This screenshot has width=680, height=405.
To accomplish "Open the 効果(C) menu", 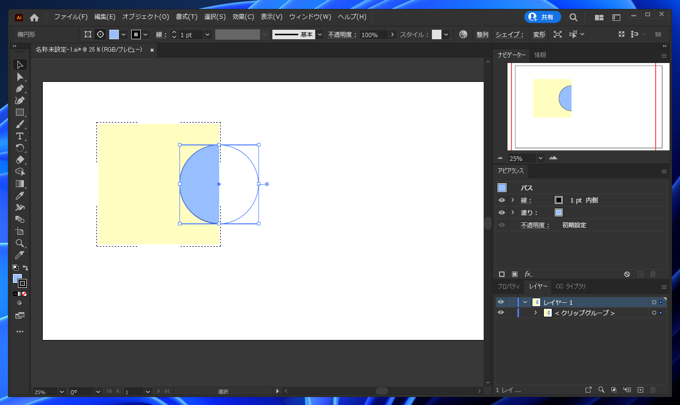I will click(x=243, y=17).
